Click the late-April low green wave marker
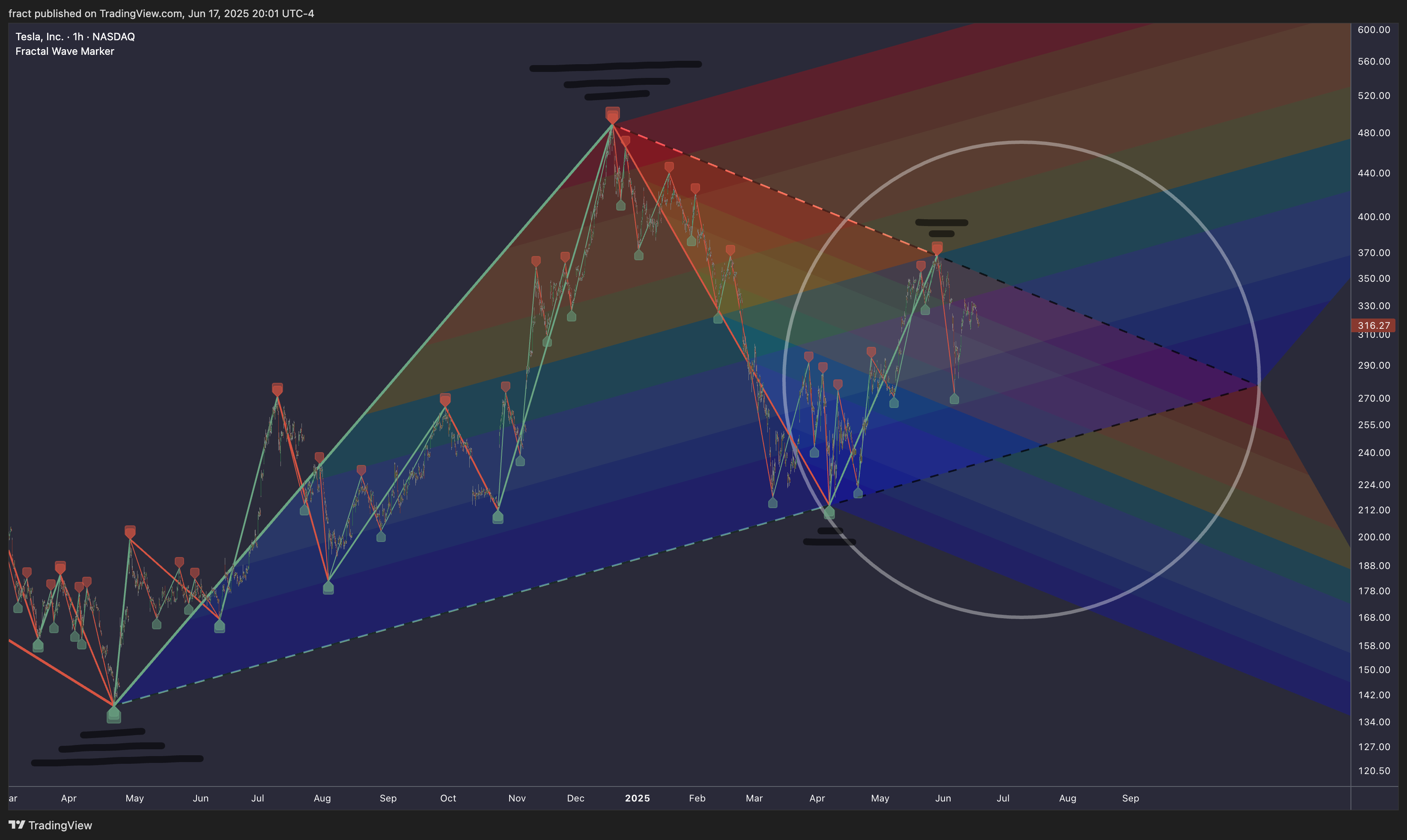The width and height of the screenshot is (1407, 840). 114,715
